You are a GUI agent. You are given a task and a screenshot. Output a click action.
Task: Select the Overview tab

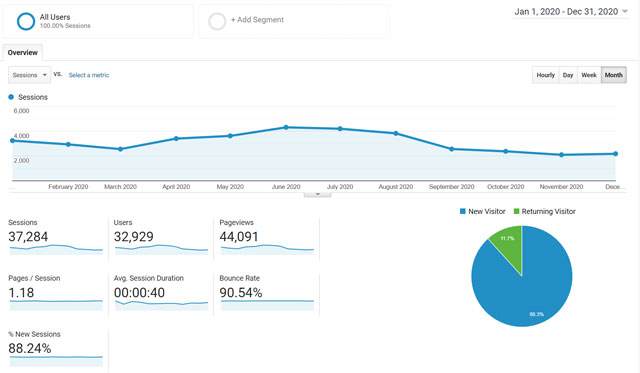coord(22,53)
